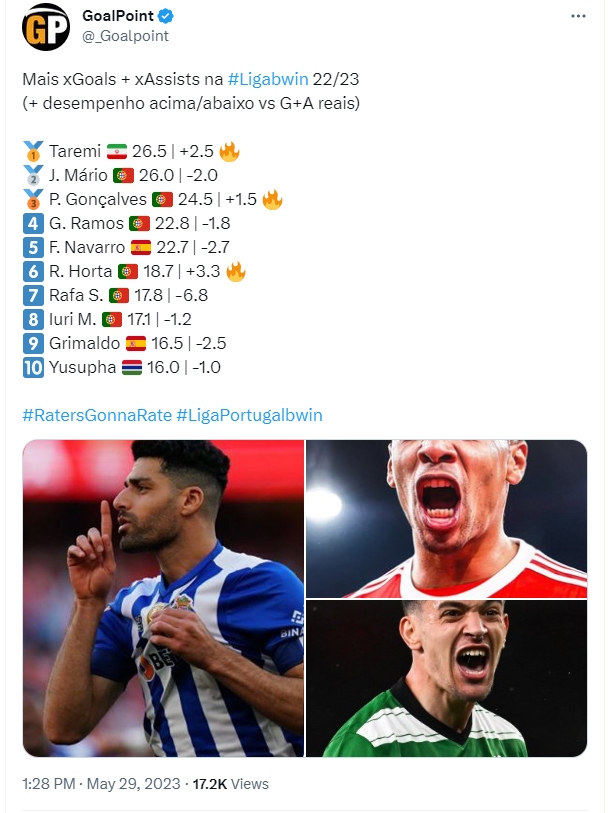Image resolution: width=616 pixels, height=813 pixels.
Task: Click the 17.2K Views counter
Action: 230,784
